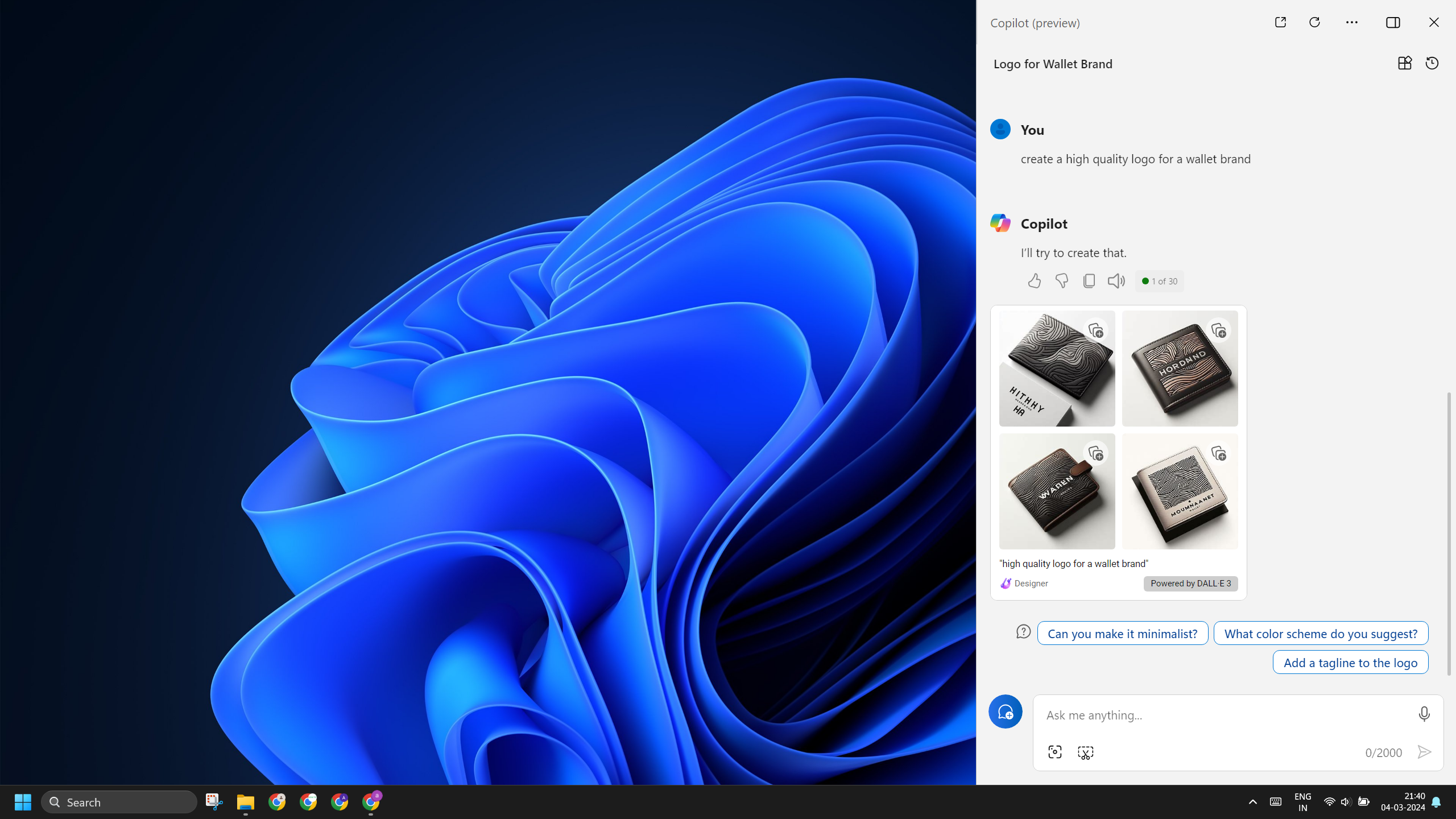
Task: Select 'Add a tagline to the logo' button
Action: (x=1350, y=661)
